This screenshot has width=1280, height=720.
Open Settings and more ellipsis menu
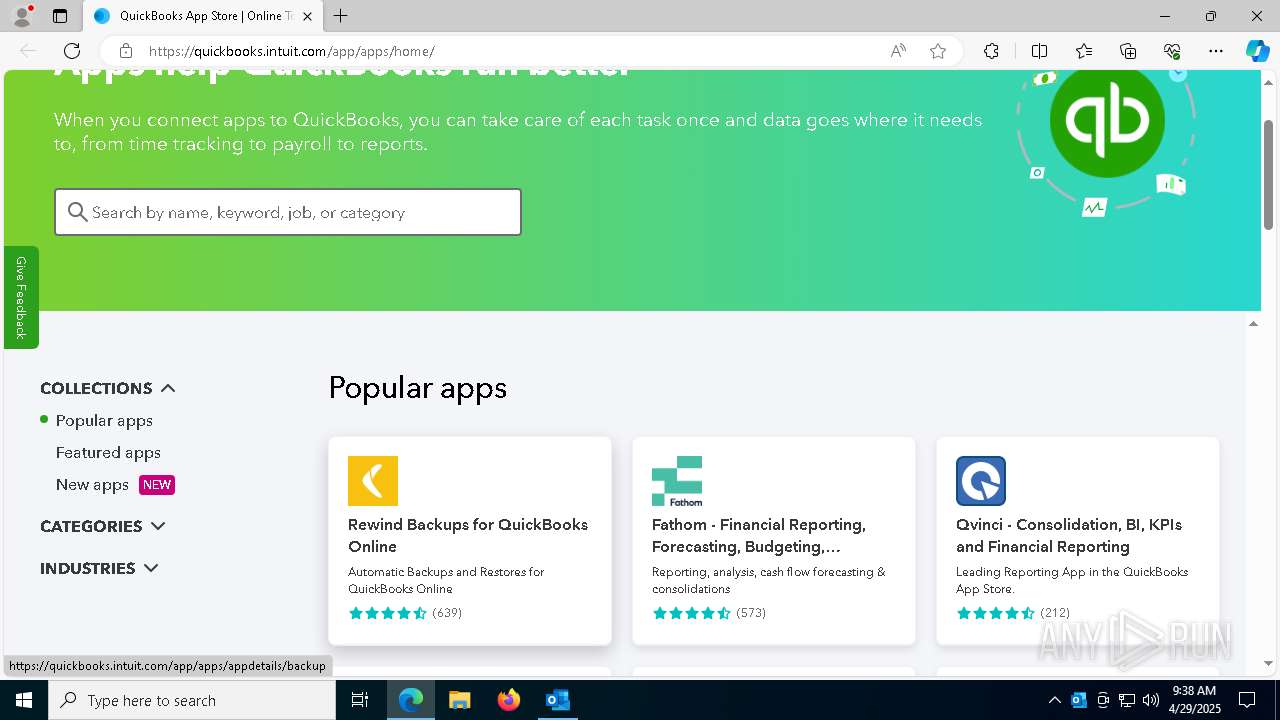[1216, 51]
